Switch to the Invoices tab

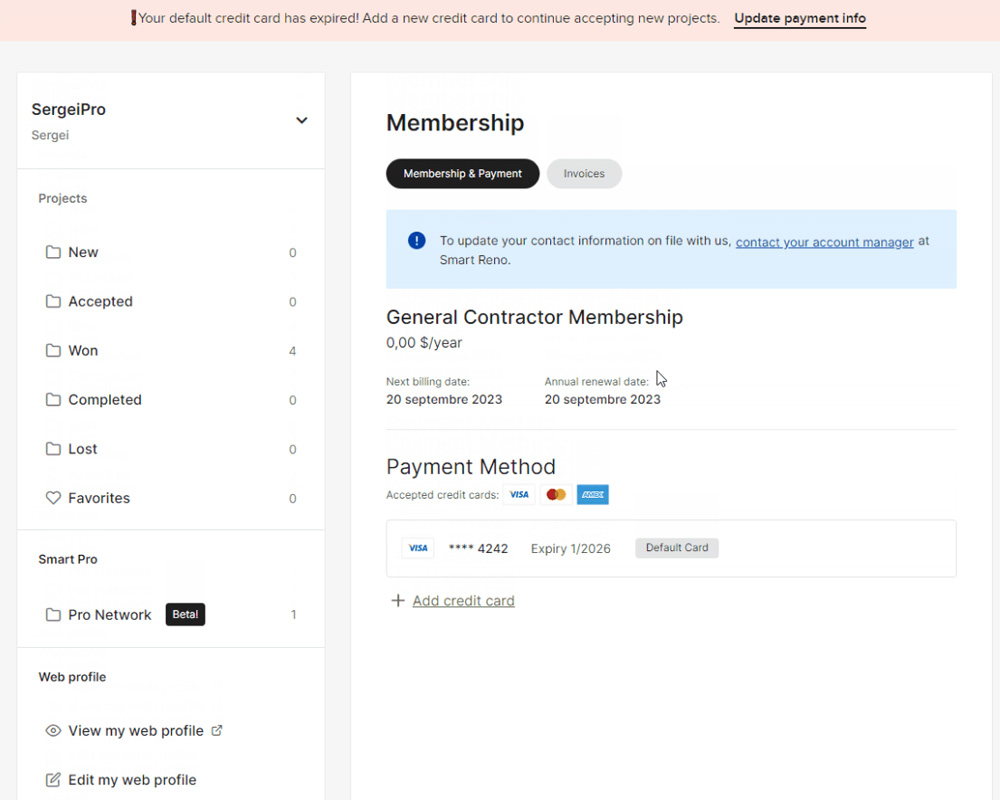pos(584,174)
